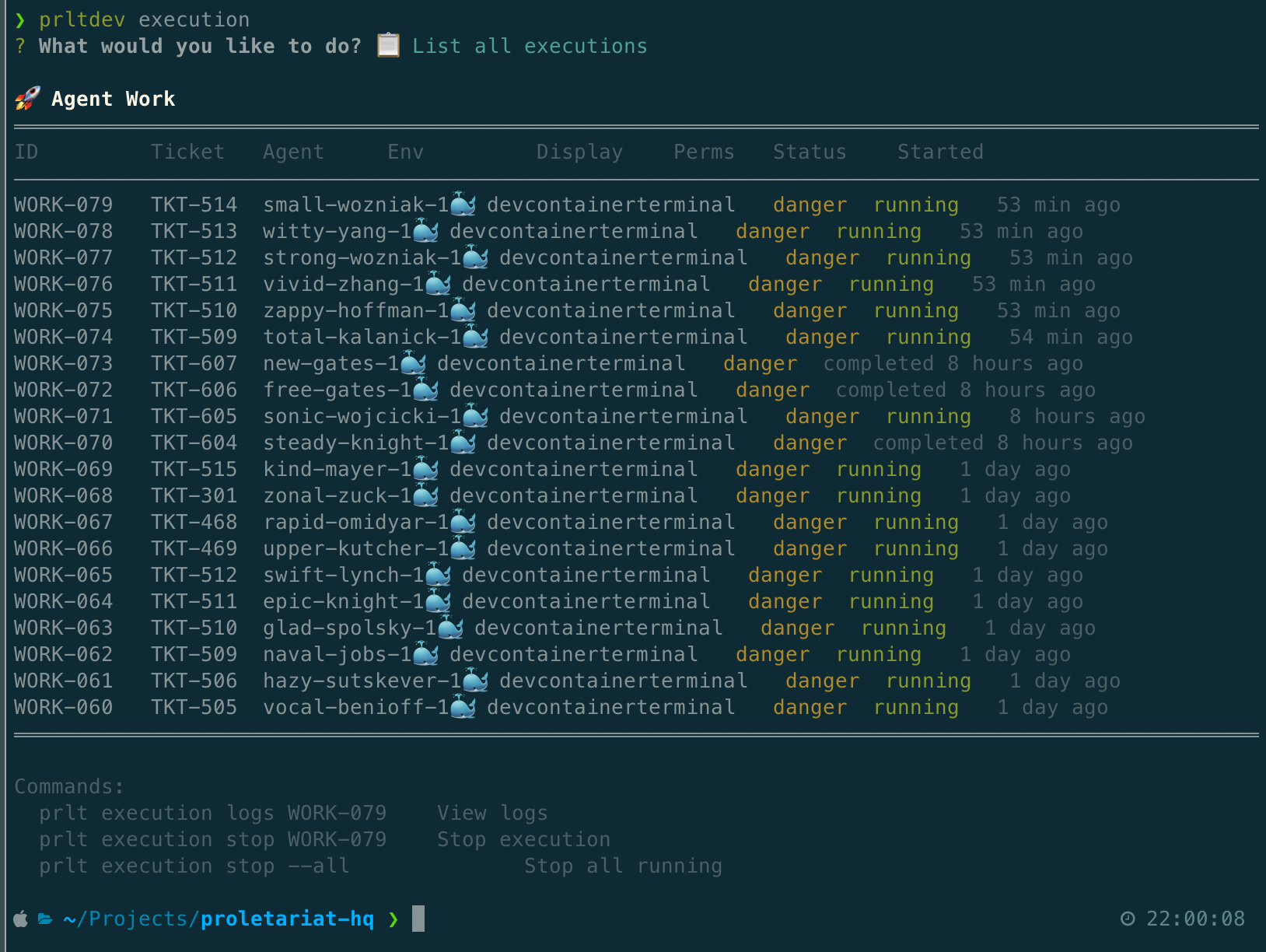The image size is (1266, 952).
Task: Click agent name hazy-sutskever-1
Action: coord(362,681)
